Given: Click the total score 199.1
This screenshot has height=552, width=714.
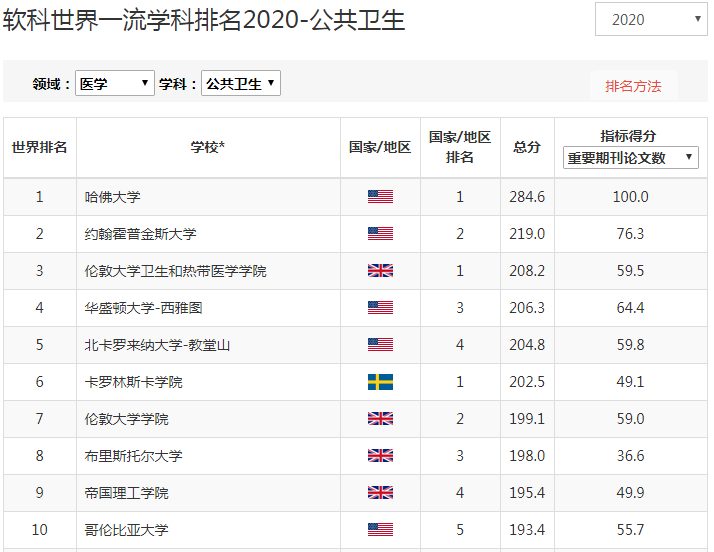Looking at the screenshot, I should tap(527, 419).
